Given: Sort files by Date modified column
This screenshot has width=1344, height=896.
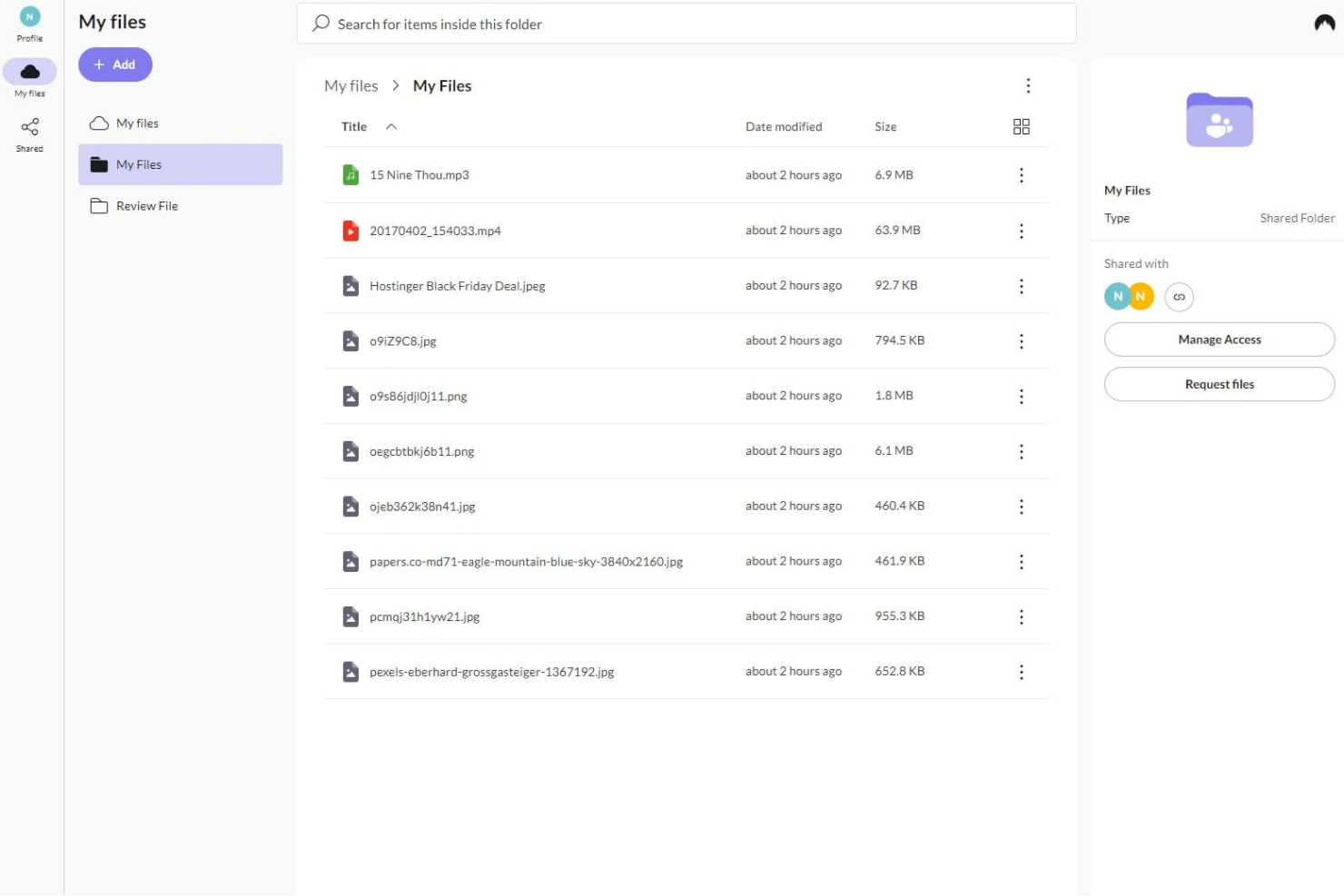Looking at the screenshot, I should [x=783, y=127].
